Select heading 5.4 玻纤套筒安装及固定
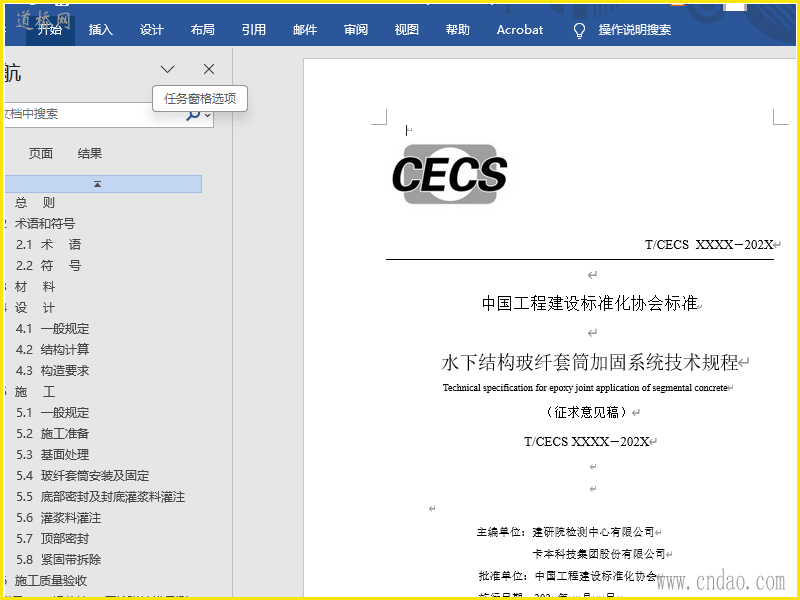This screenshot has width=800, height=600. (x=83, y=476)
